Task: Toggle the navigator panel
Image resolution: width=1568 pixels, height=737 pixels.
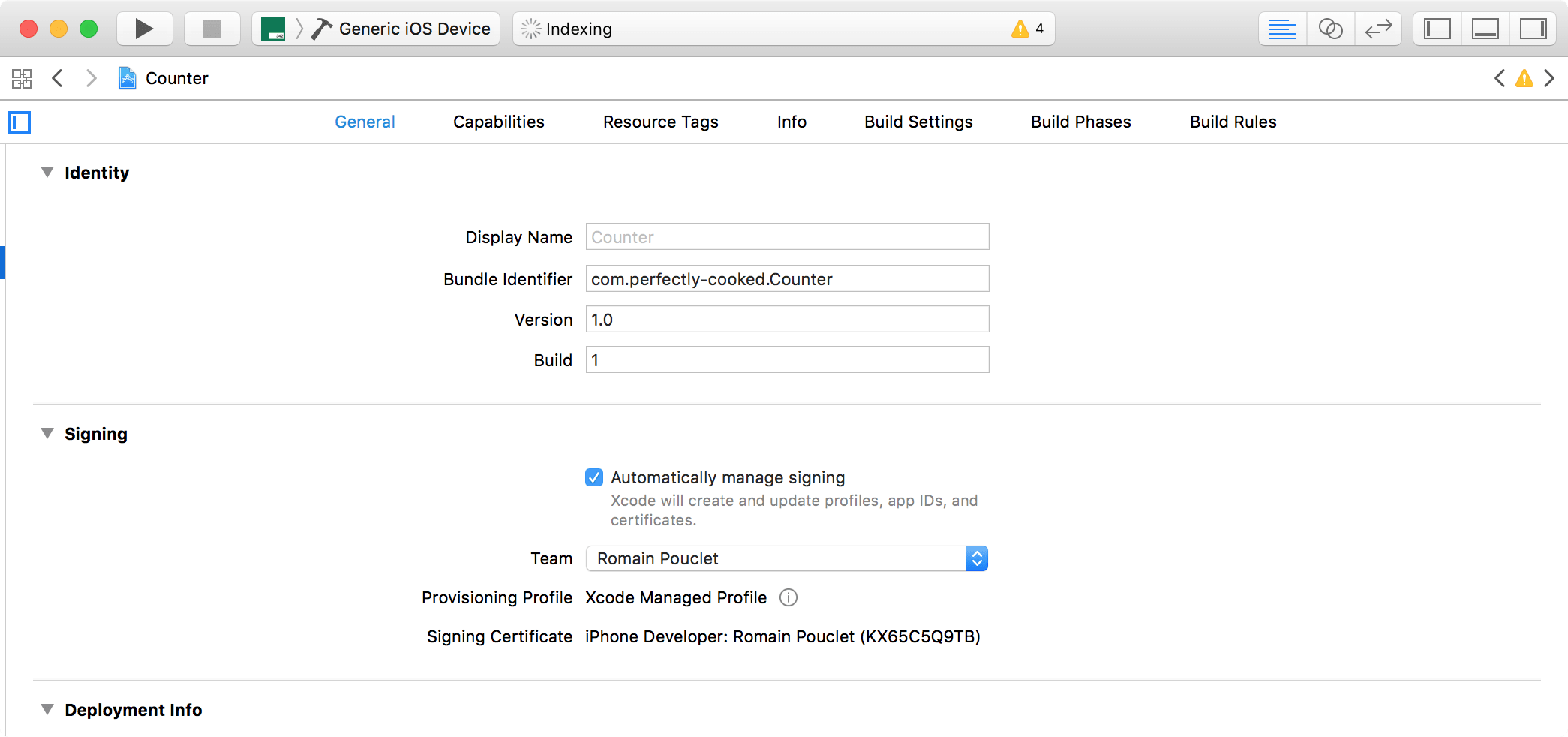Action: 1437,29
